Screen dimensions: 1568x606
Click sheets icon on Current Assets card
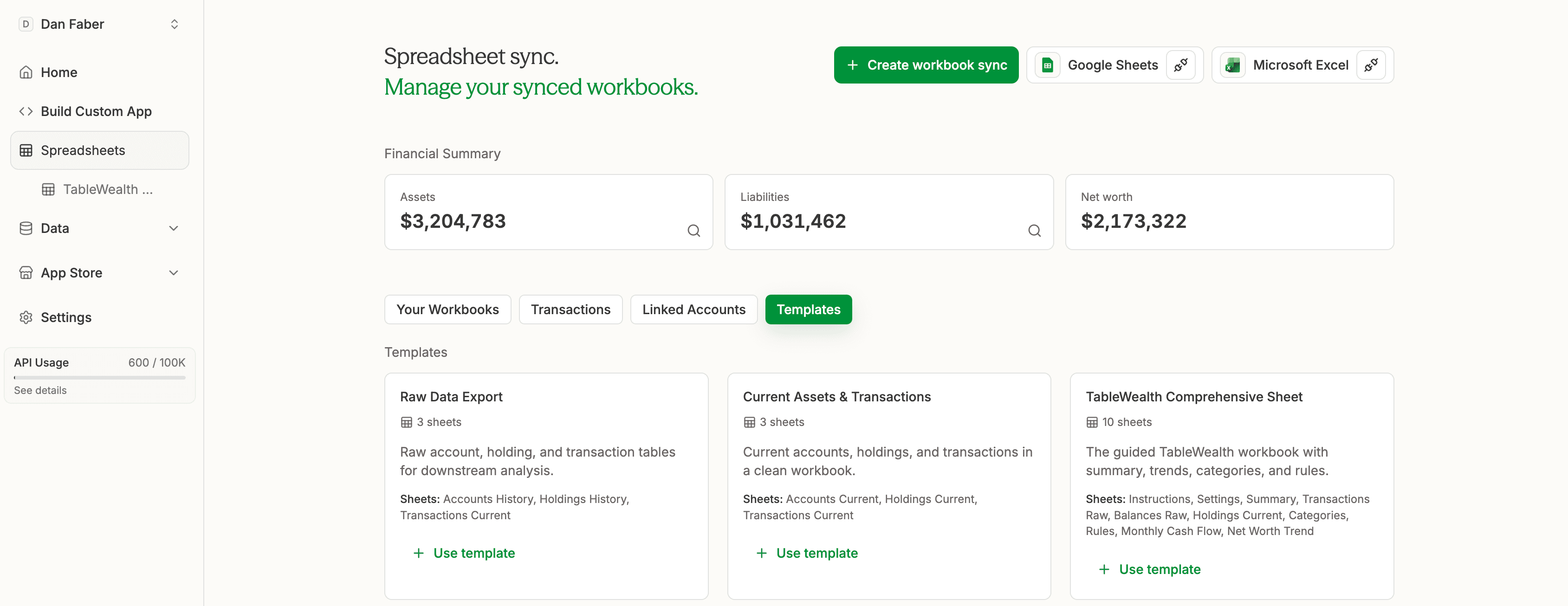[x=749, y=422]
